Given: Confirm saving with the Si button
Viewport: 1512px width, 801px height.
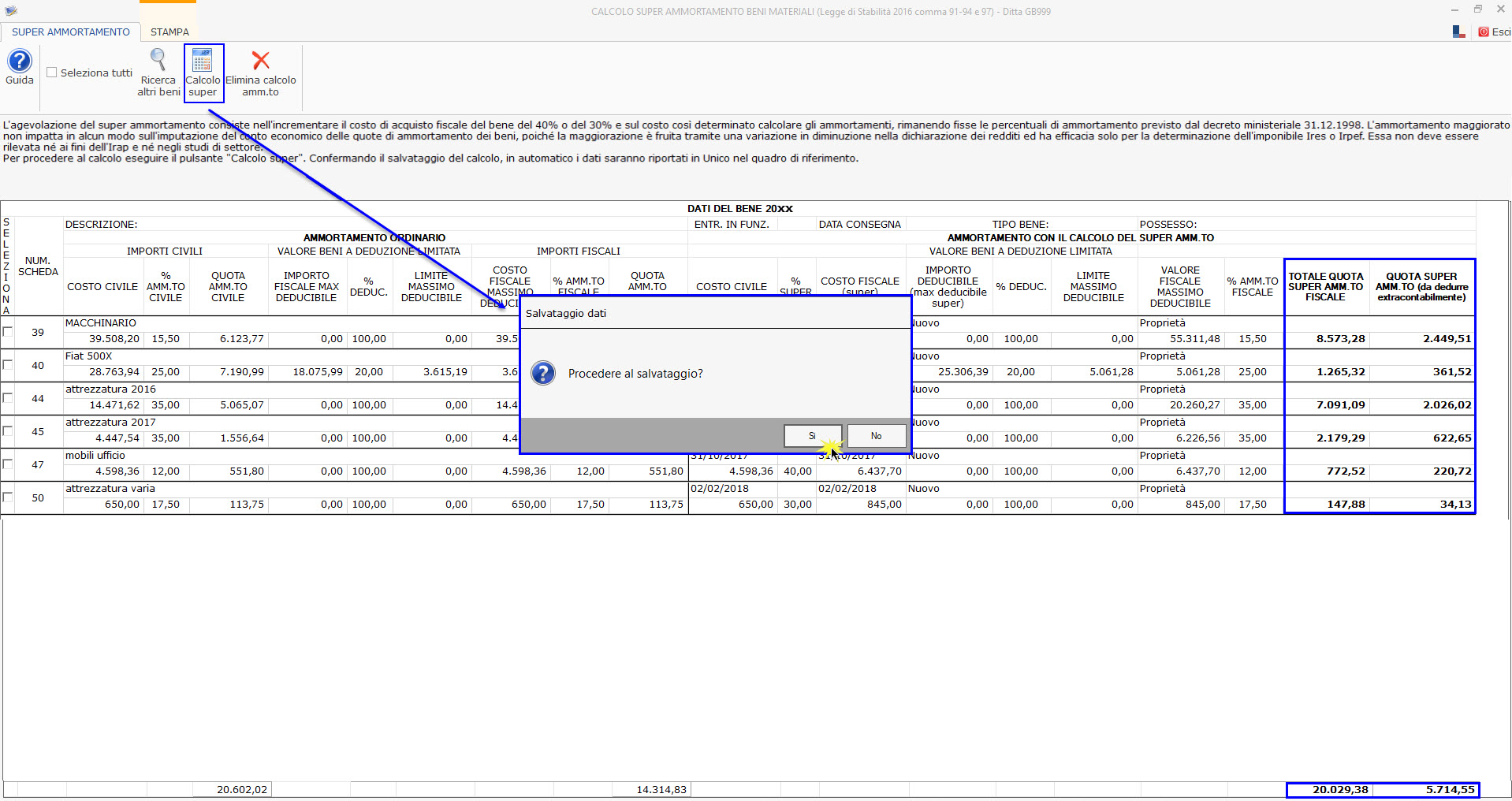Looking at the screenshot, I should 813,436.
